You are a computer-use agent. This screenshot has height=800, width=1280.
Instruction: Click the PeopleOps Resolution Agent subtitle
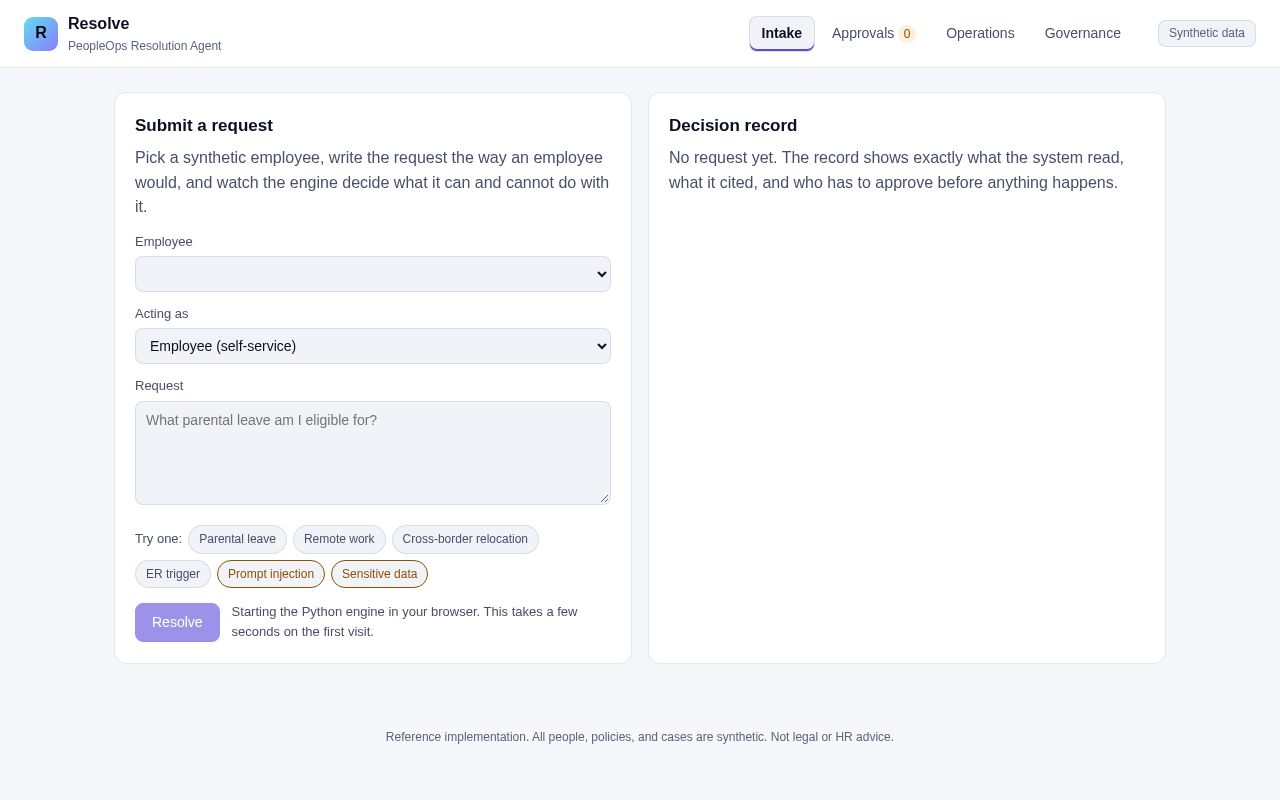tap(145, 46)
